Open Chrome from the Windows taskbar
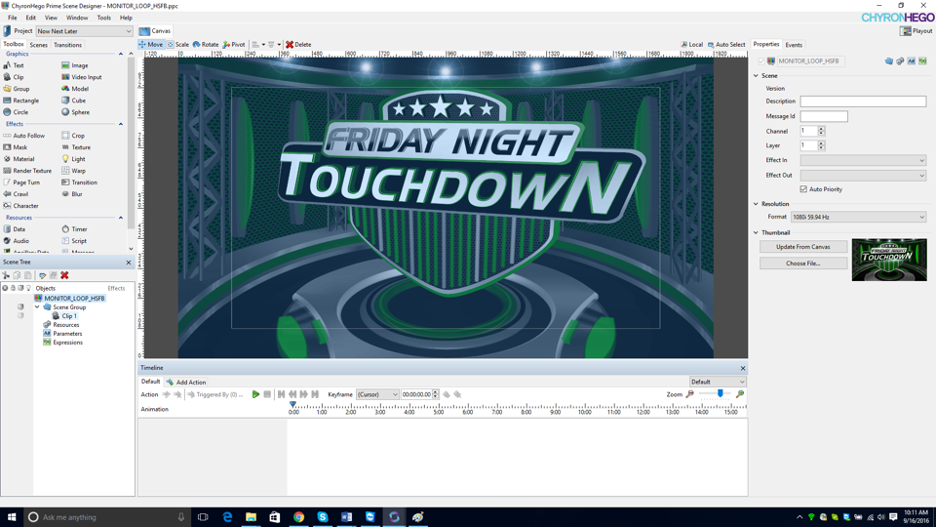 [x=298, y=517]
